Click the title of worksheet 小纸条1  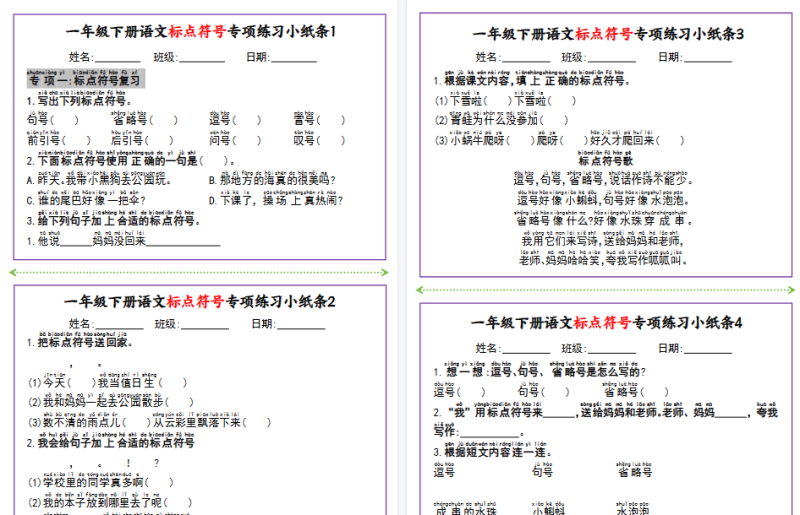pyautogui.click(x=201, y=32)
